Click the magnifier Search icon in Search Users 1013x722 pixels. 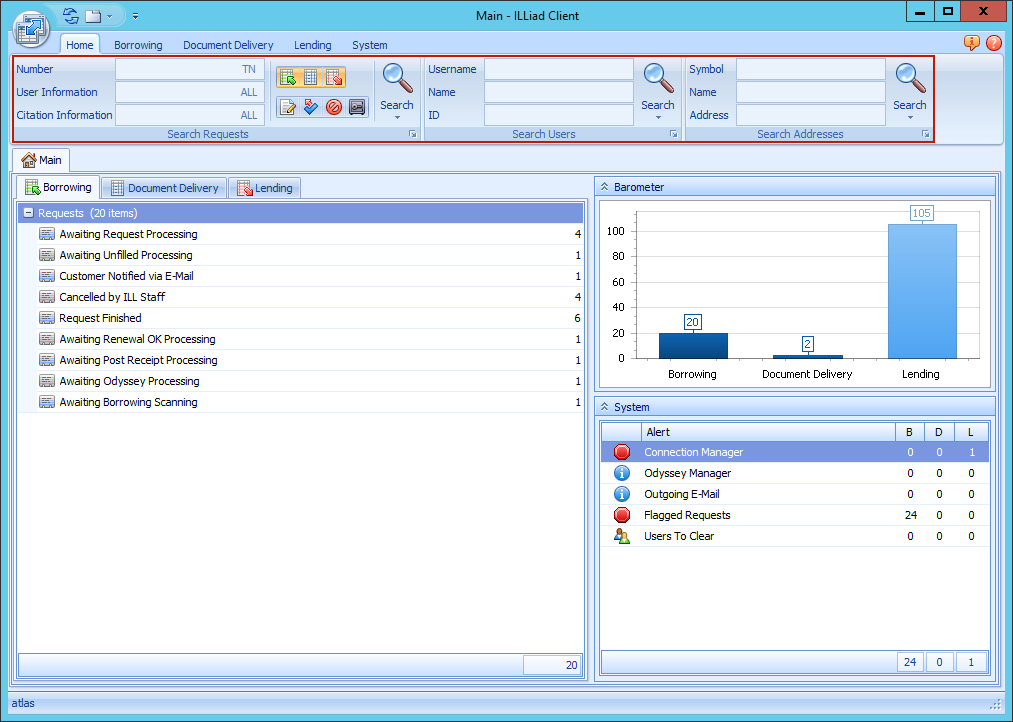click(657, 78)
